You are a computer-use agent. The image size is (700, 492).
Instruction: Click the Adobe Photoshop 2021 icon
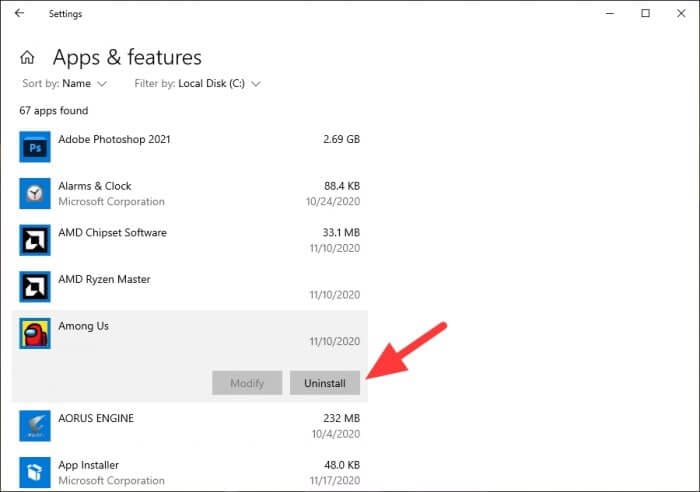point(35,147)
